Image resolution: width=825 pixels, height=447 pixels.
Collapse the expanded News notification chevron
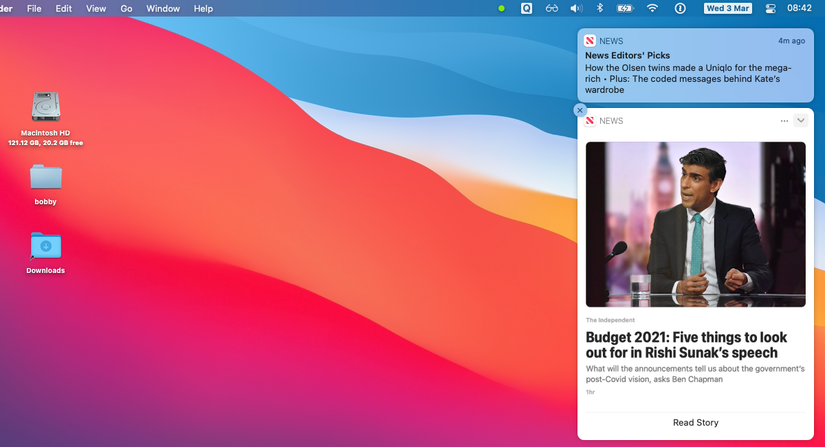pyautogui.click(x=801, y=120)
